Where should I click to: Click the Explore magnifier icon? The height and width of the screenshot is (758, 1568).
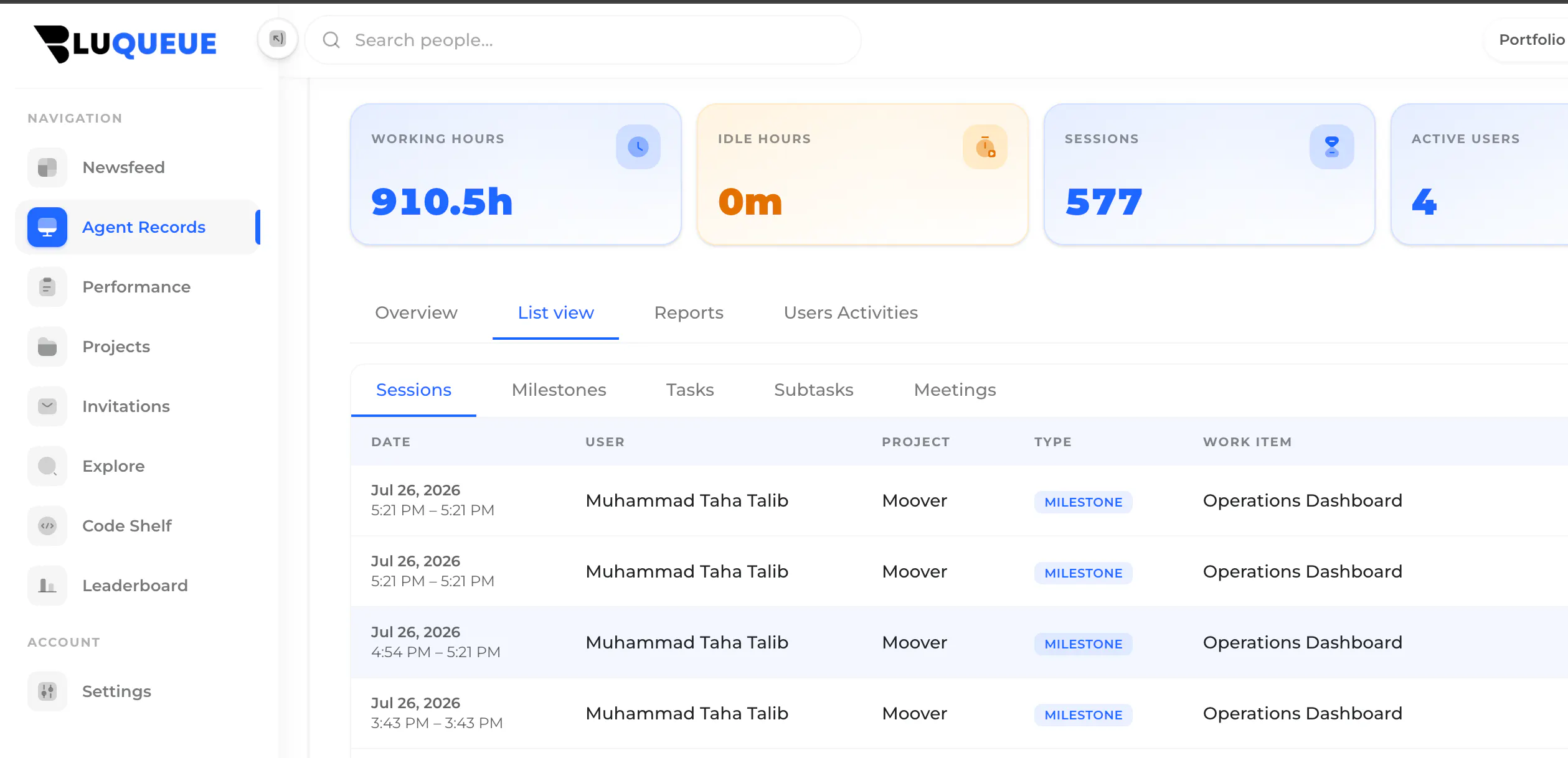(47, 466)
